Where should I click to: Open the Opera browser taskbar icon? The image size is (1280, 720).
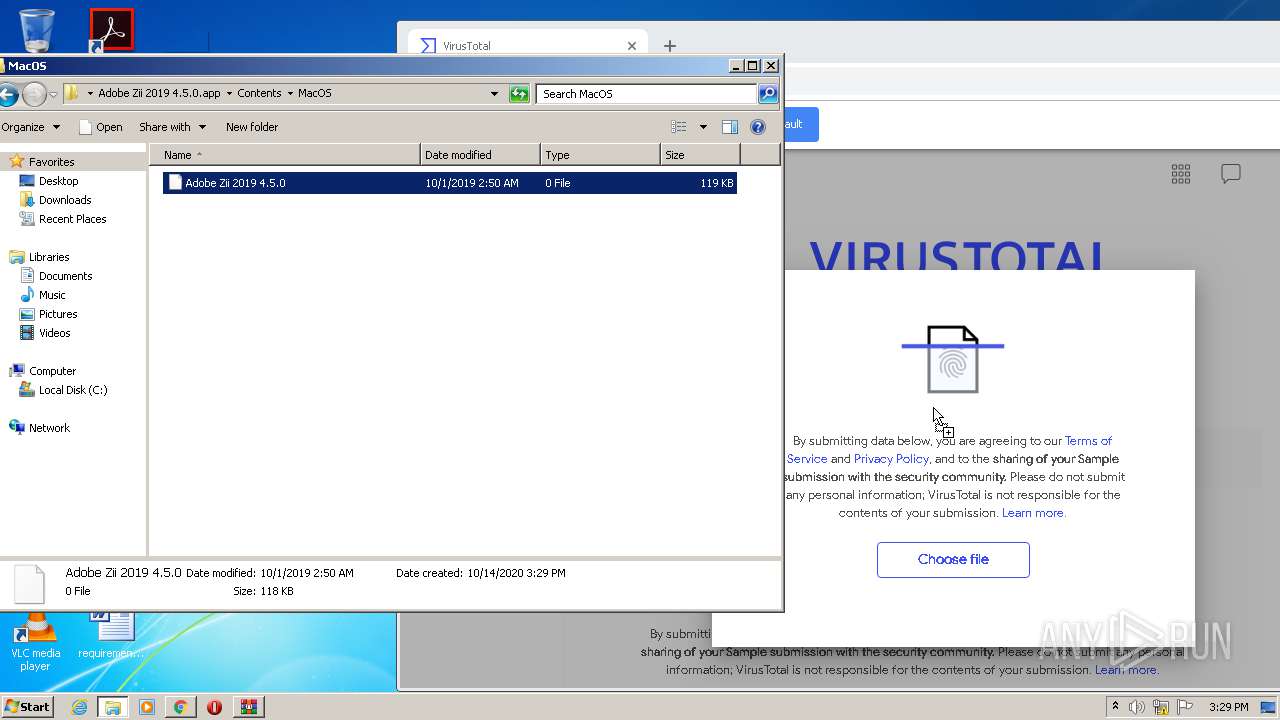click(214, 707)
